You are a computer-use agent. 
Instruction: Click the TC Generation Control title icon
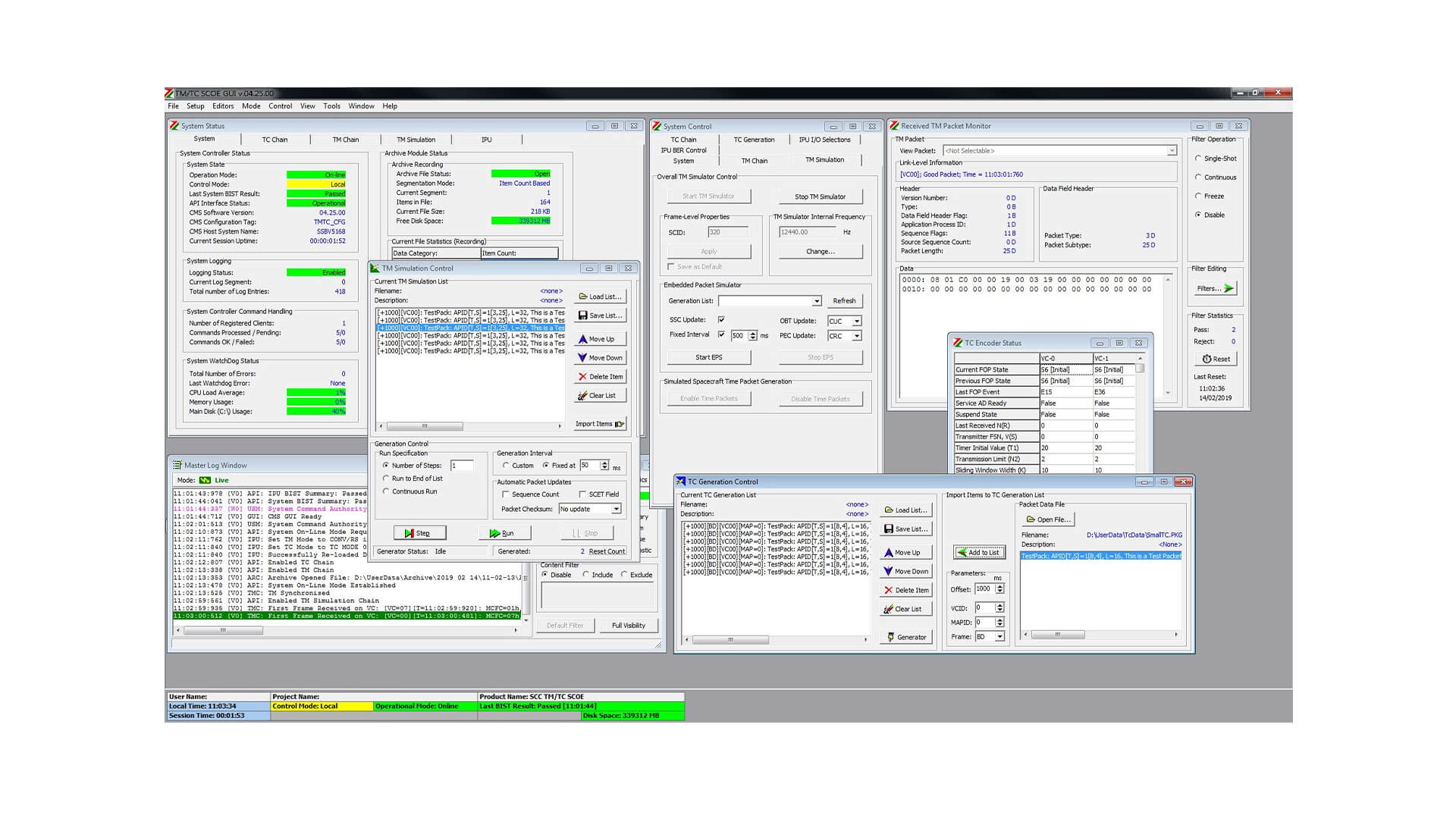(681, 482)
